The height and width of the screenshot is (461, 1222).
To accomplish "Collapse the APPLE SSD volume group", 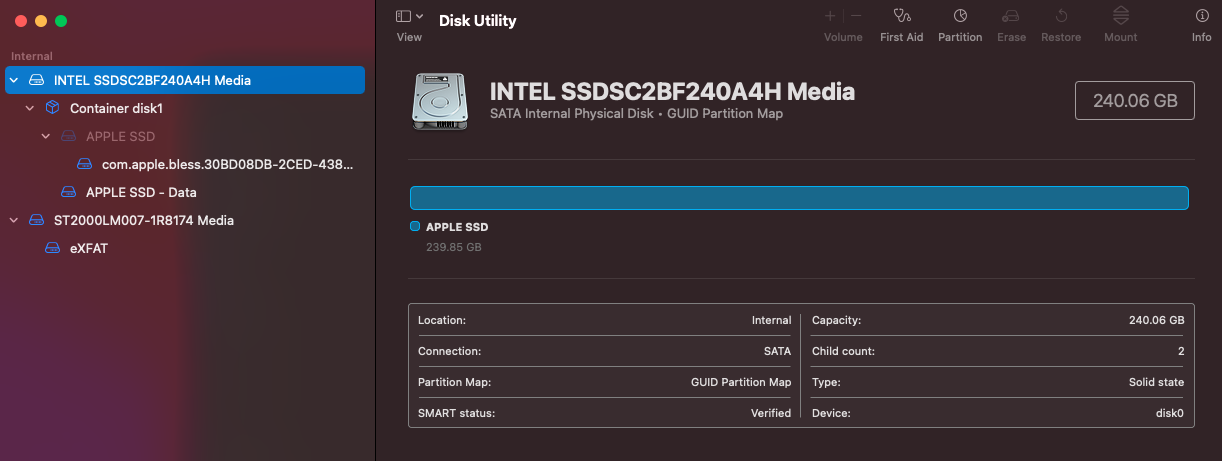I will (x=46, y=136).
